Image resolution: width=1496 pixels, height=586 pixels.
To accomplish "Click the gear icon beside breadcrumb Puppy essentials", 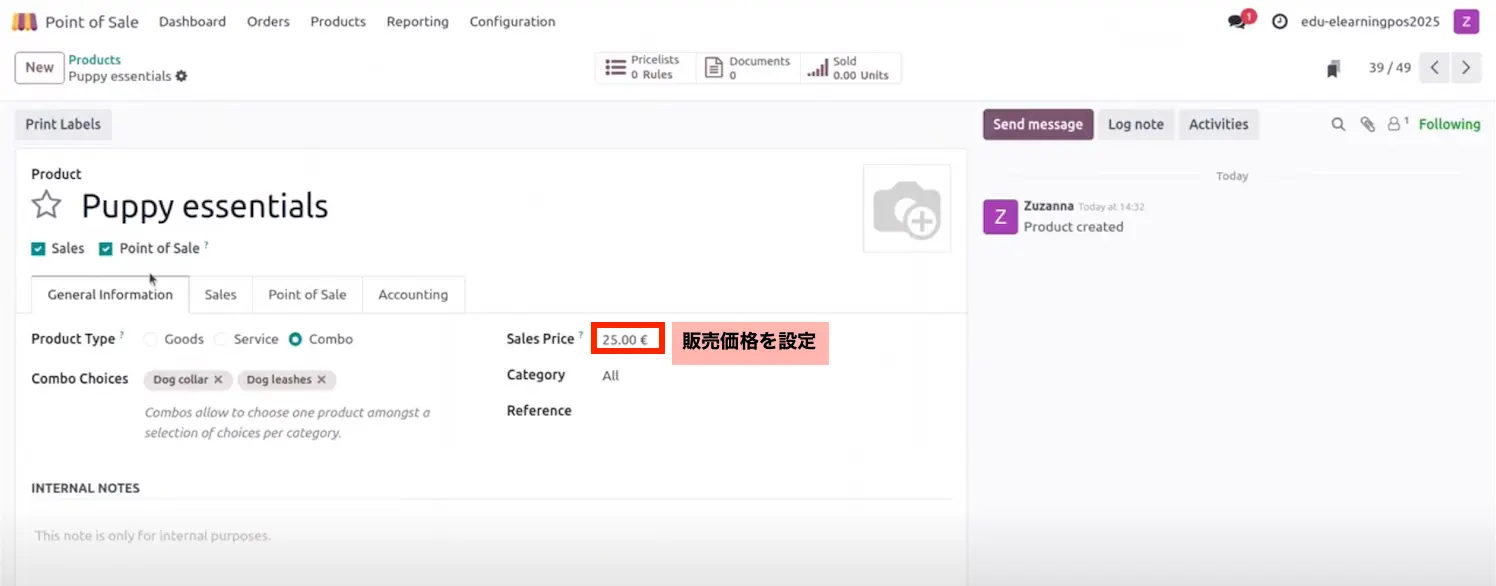I will [x=181, y=77].
